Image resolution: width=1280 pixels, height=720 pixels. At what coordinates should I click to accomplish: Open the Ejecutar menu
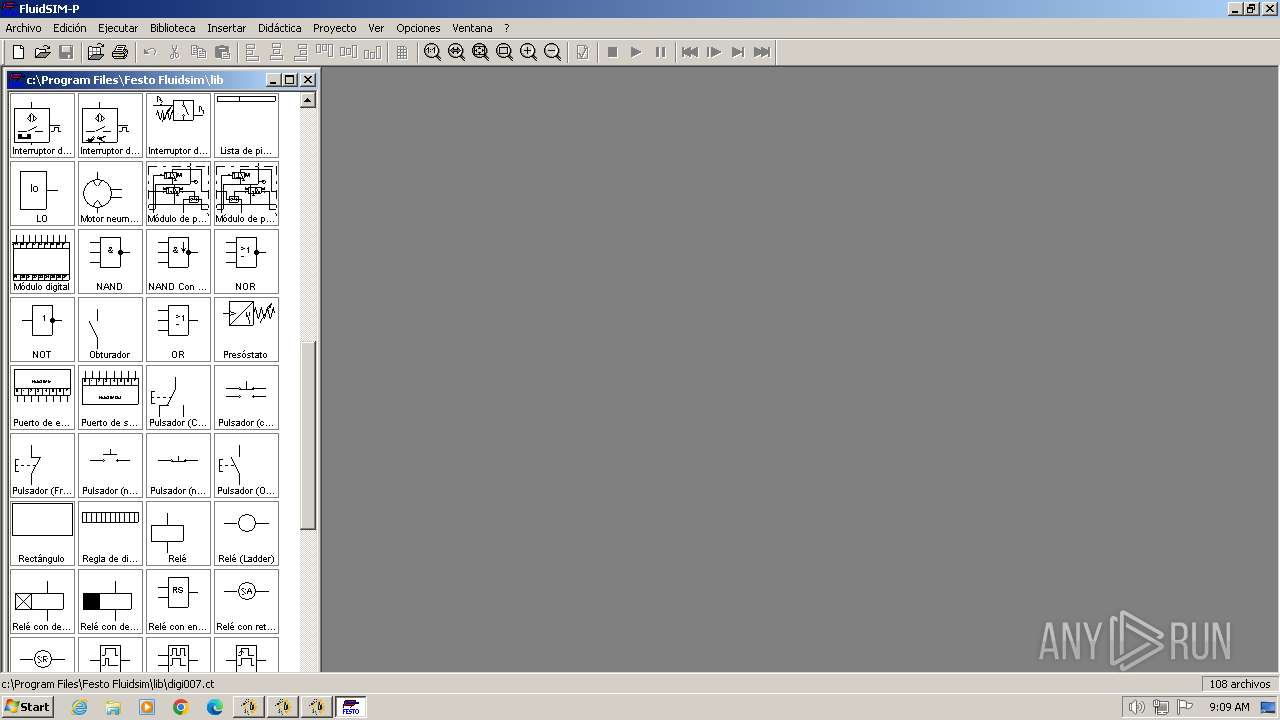point(118,28)
